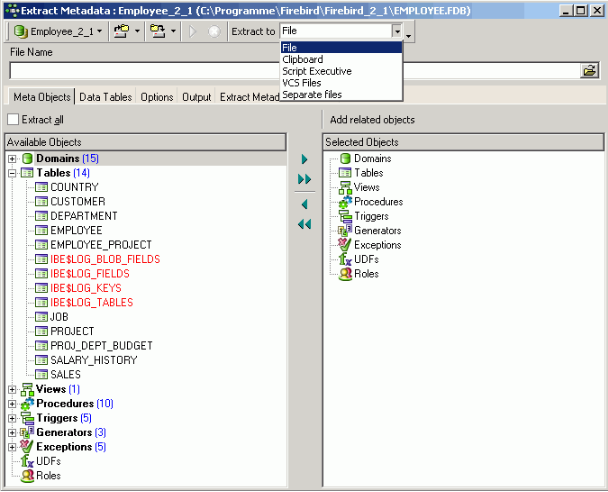Click the browse file folder icon

tap(590, 71)
